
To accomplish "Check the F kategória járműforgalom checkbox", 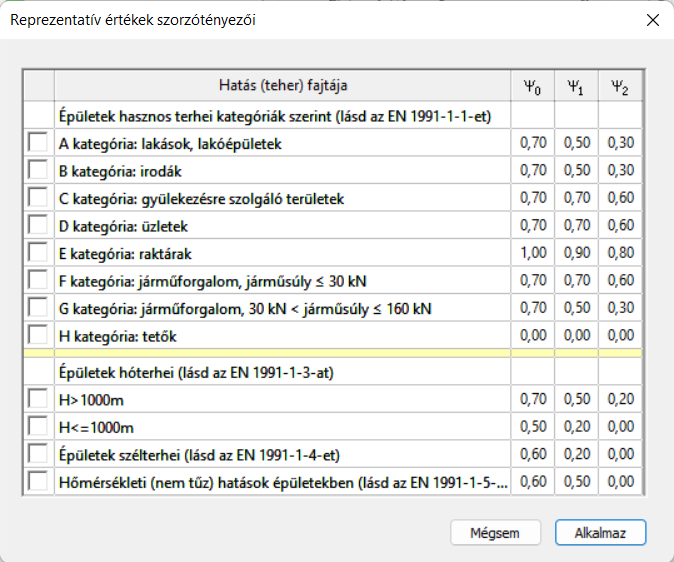I will pos(38,280).
